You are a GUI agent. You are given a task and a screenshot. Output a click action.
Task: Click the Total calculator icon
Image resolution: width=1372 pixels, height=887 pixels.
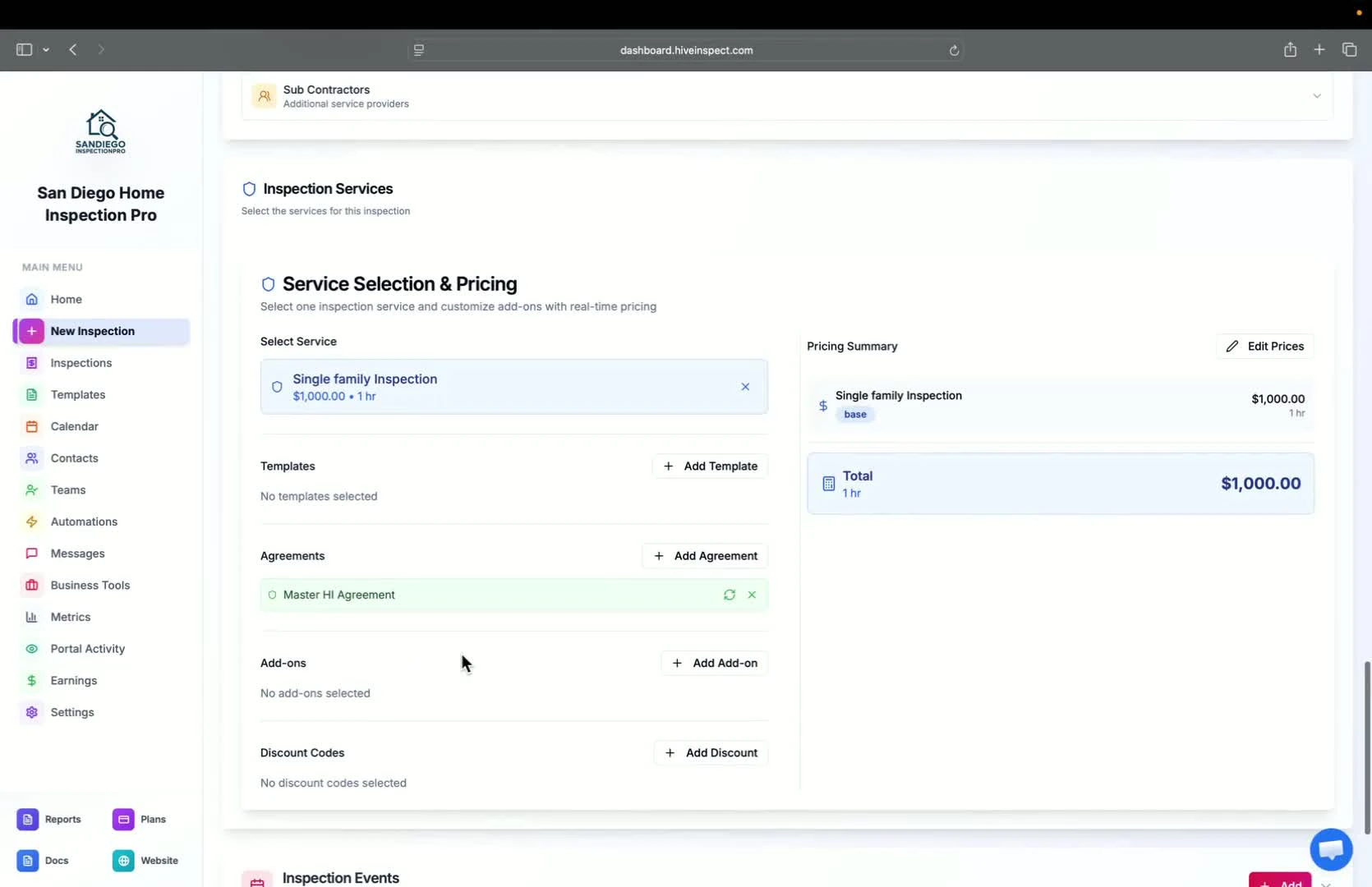pyautogui.click(x=829, y=484)
